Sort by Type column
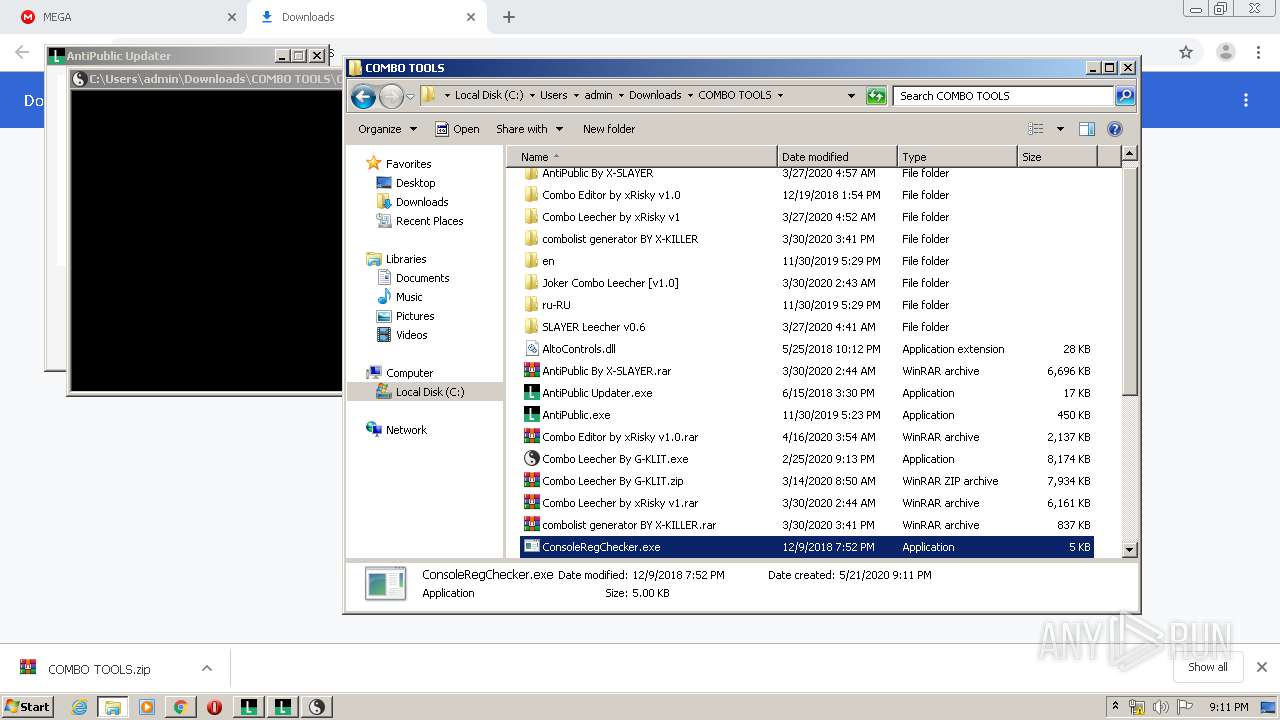1280x720 pixels. (957, 157)
